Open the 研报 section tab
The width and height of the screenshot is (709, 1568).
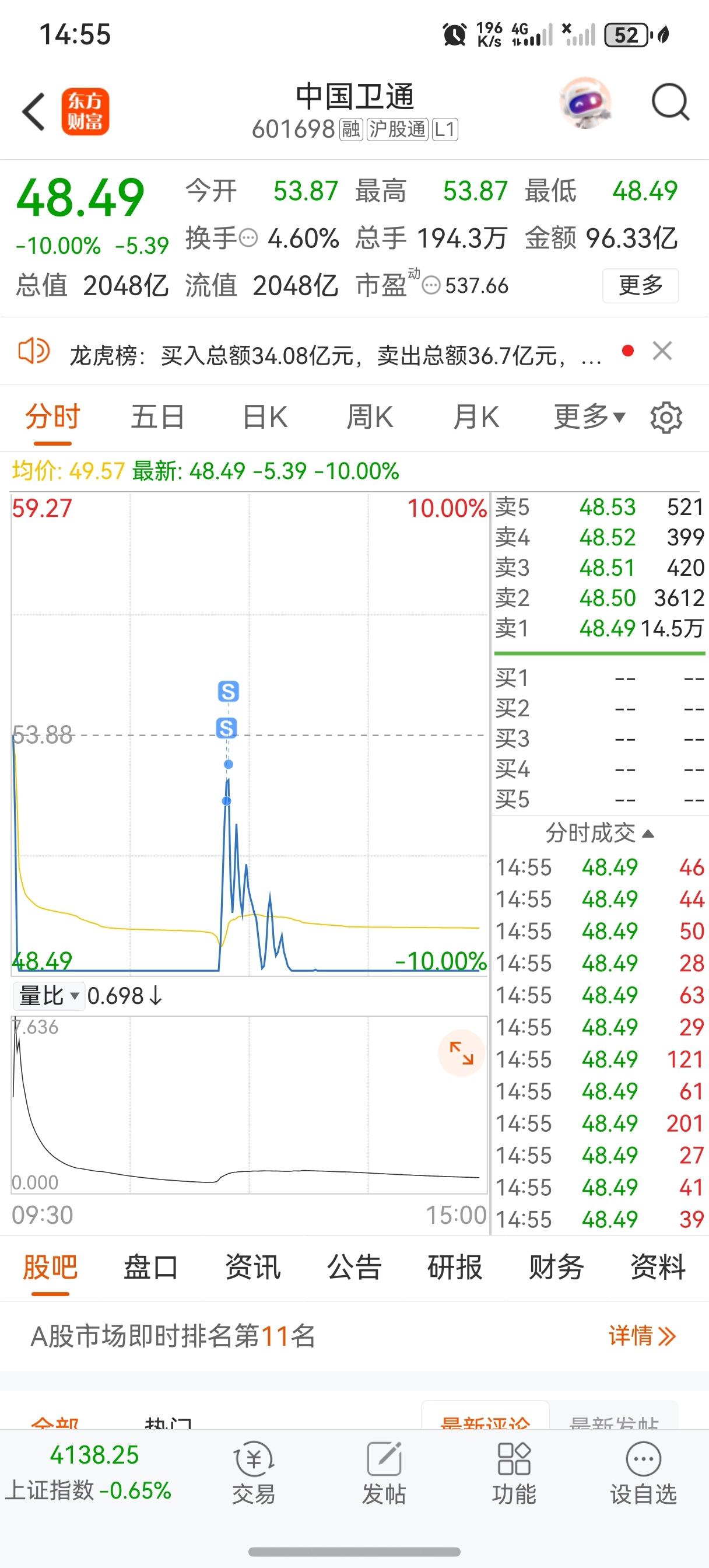[455, 1268]
